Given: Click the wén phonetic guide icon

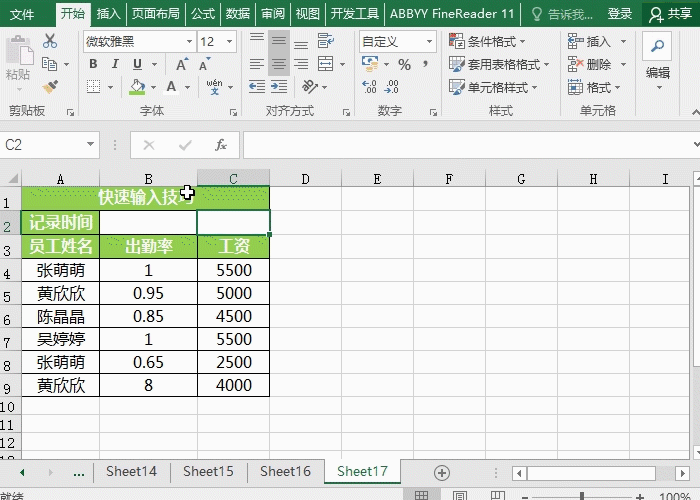Looking at the screenshot, I should [215, 87].
